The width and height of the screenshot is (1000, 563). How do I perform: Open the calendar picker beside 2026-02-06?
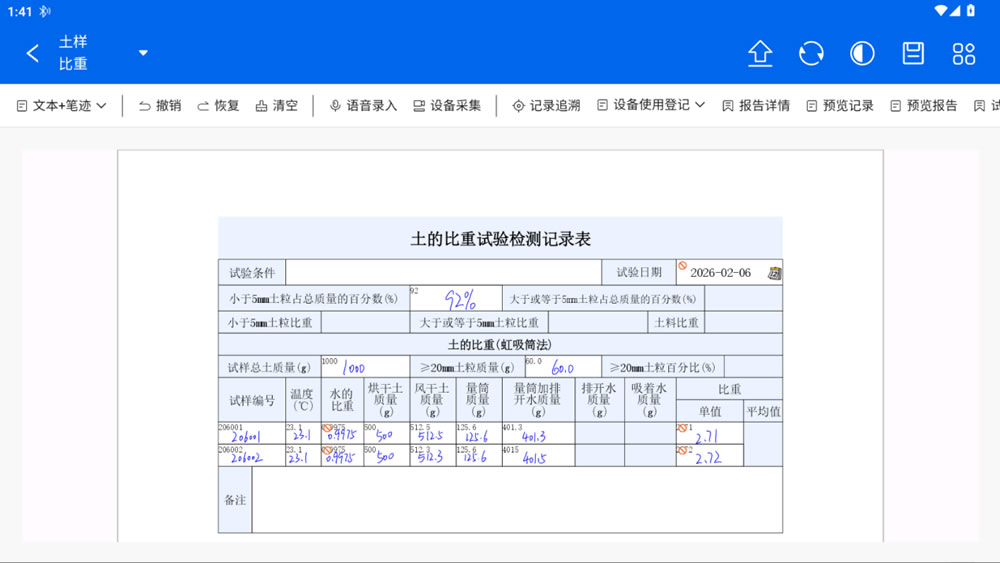coord(774,273)
